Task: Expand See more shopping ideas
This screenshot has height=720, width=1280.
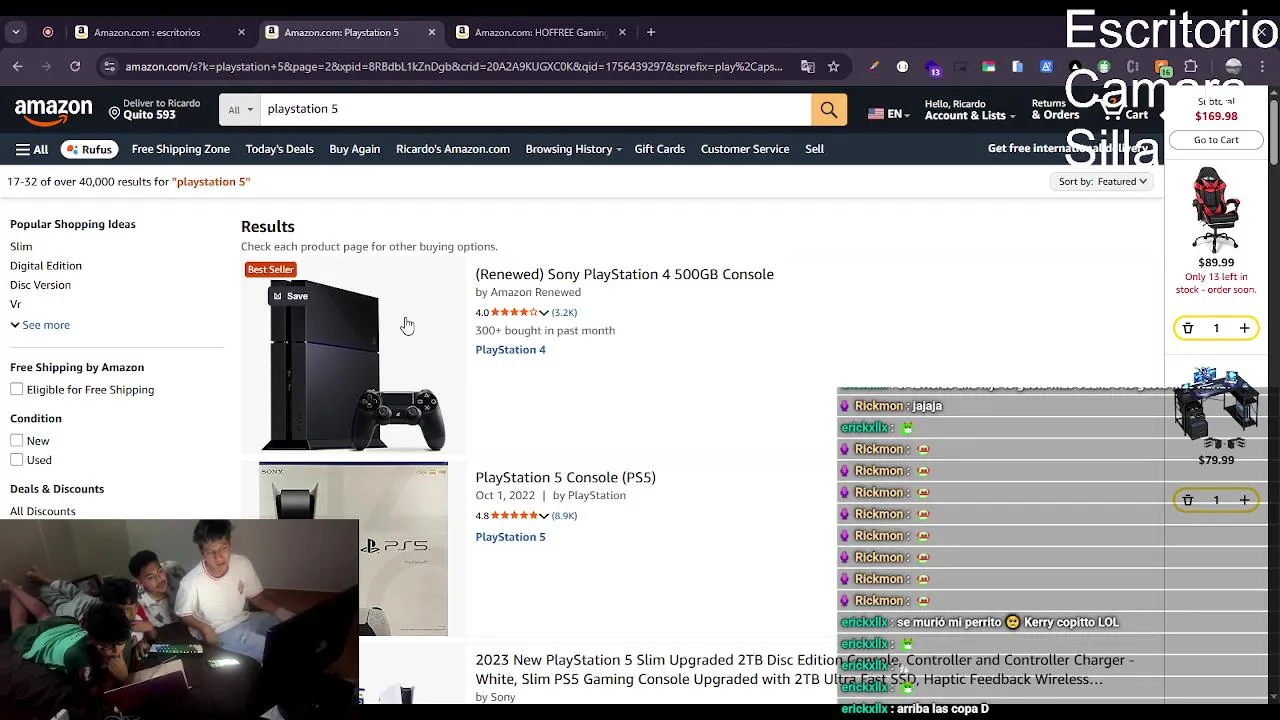Action: tap(40, 325)
